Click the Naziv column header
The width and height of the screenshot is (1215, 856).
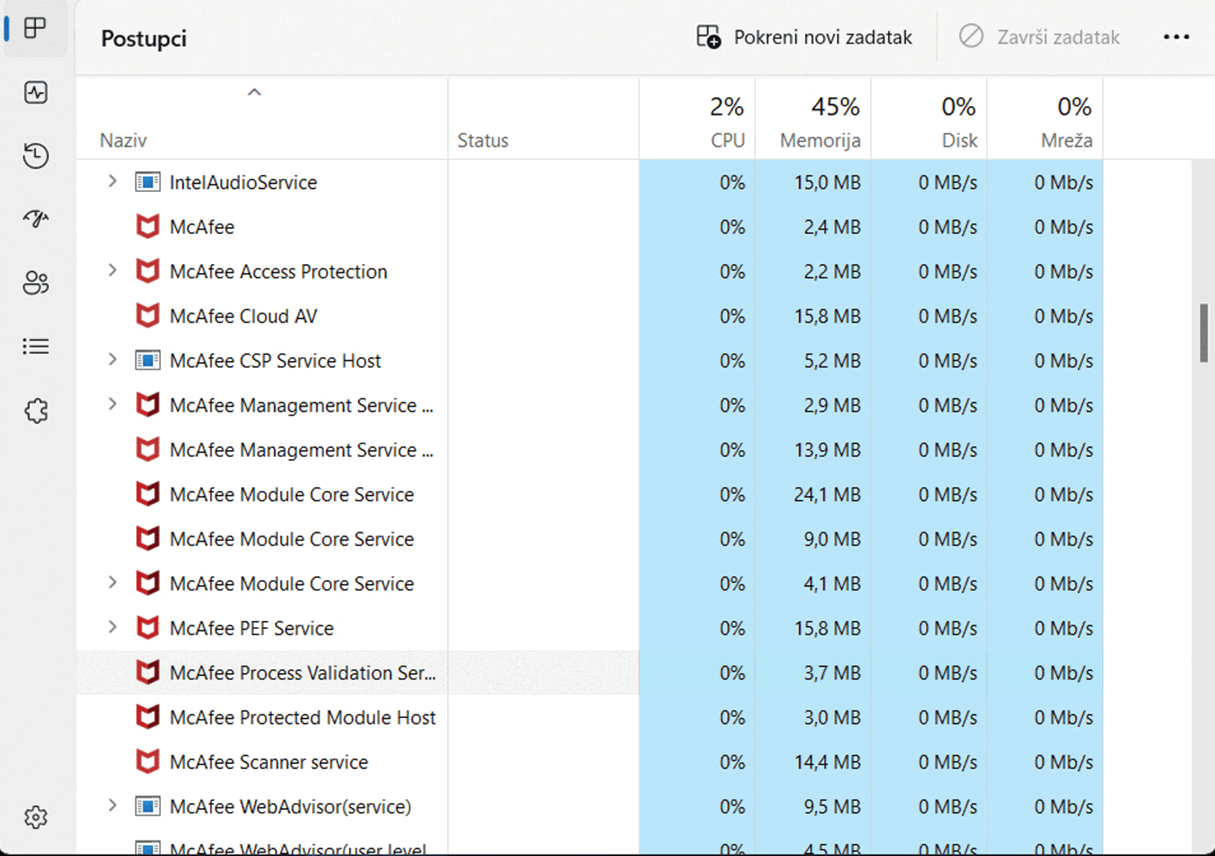click(123, 140)
